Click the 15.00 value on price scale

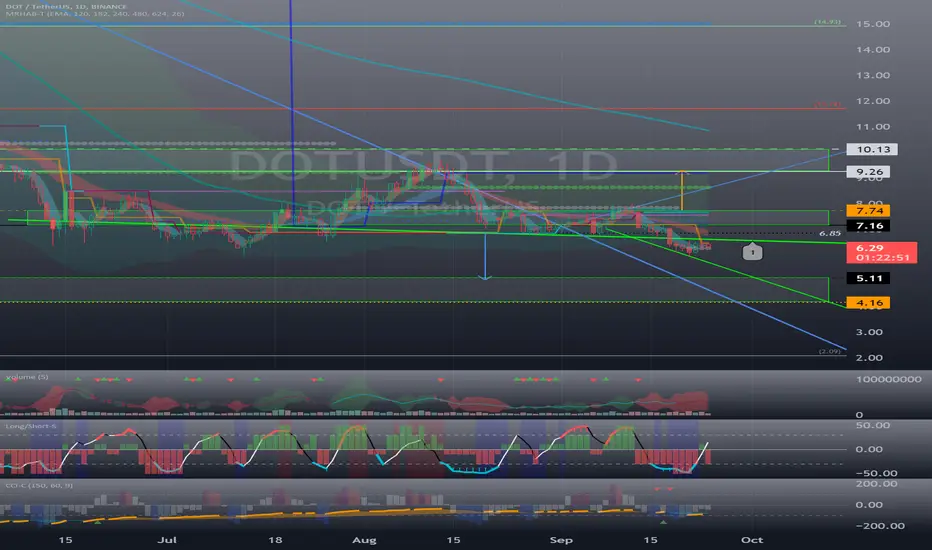[x=873, y=24]
